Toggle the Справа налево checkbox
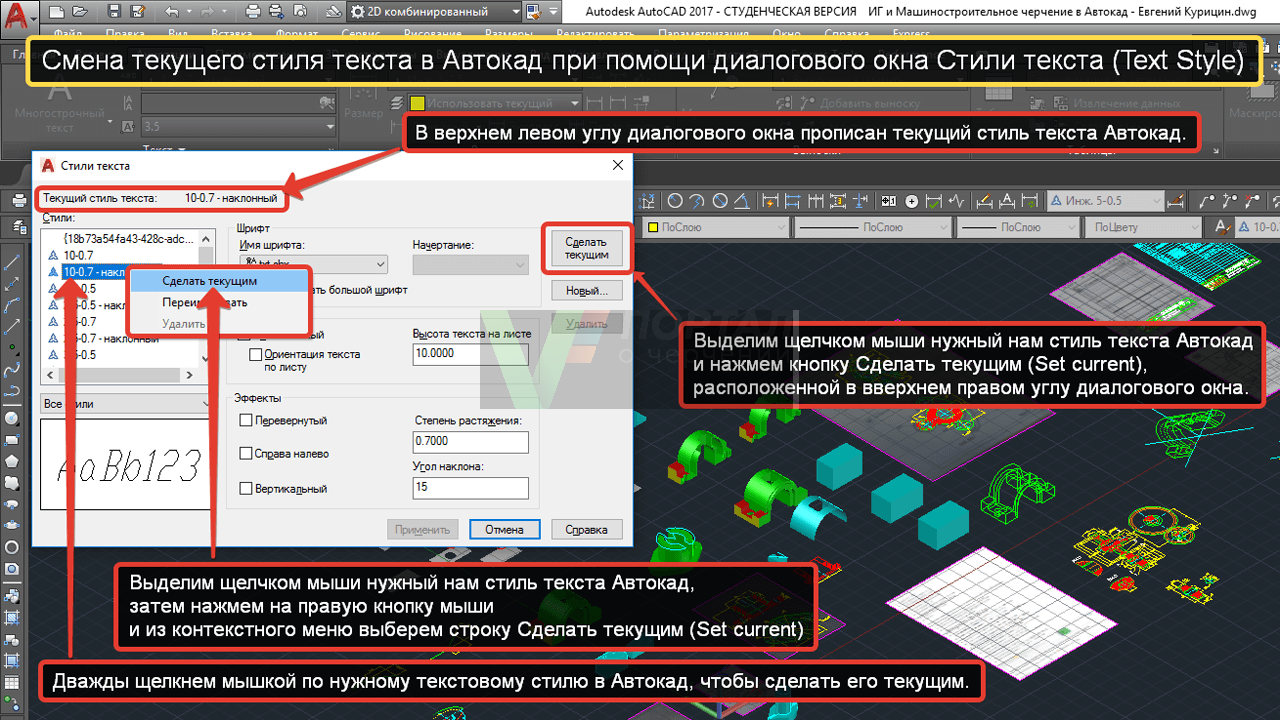 click(x=247, y=454)
